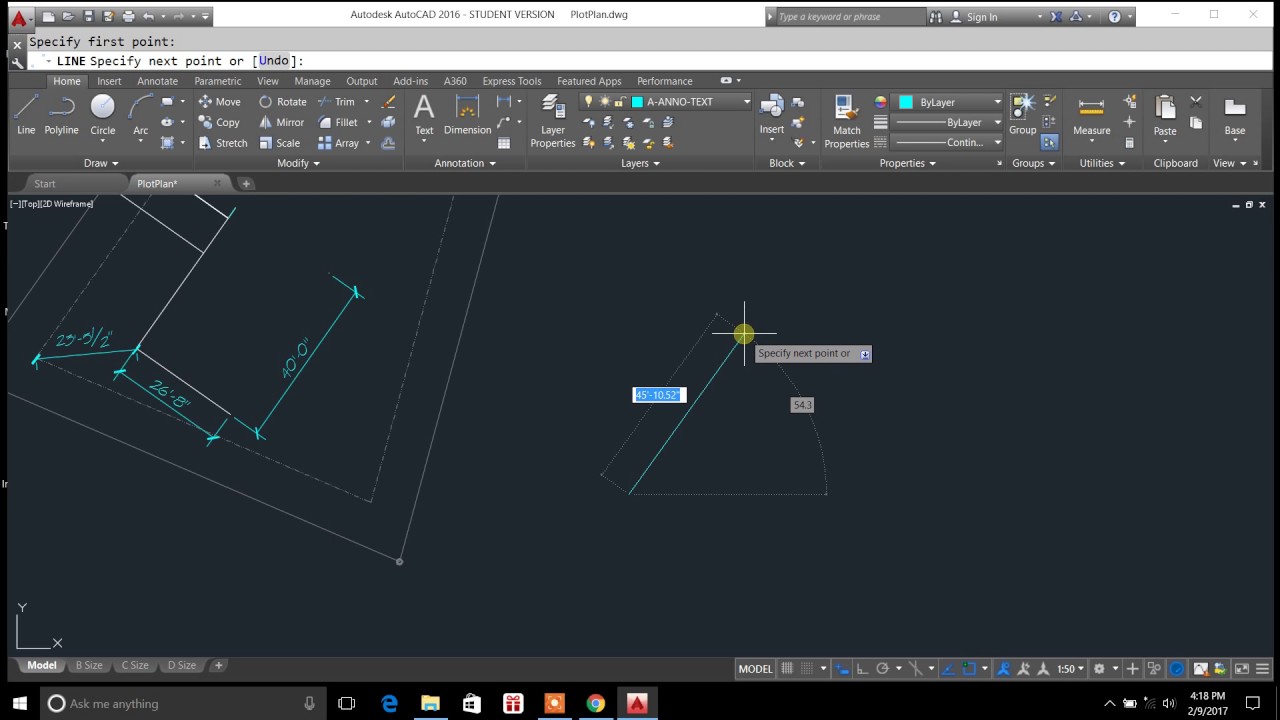Viewport: 1280px width, 720px height.
Task: Open the Manage ribbon tab
Action: pos(312,81)
